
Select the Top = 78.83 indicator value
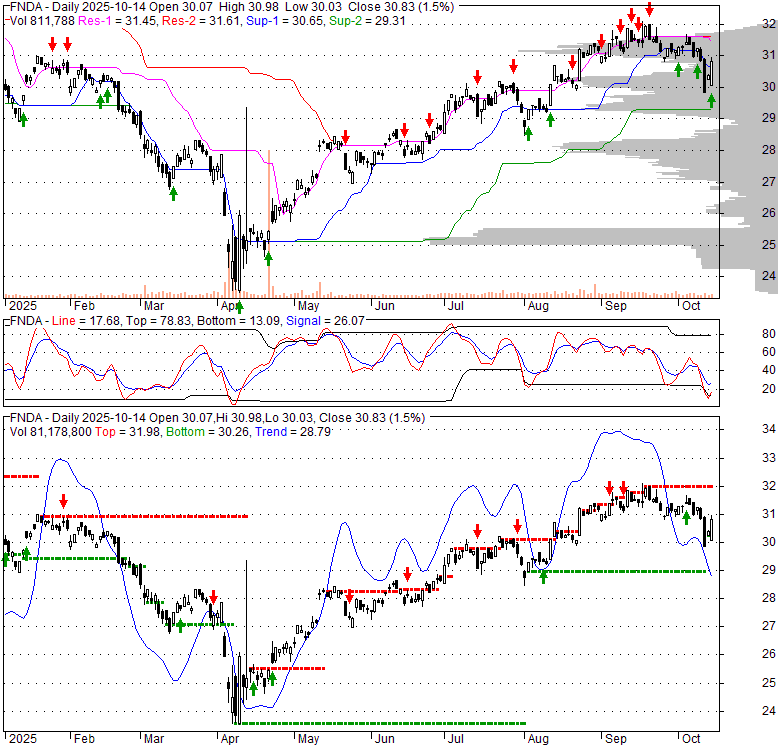[158, 321]
